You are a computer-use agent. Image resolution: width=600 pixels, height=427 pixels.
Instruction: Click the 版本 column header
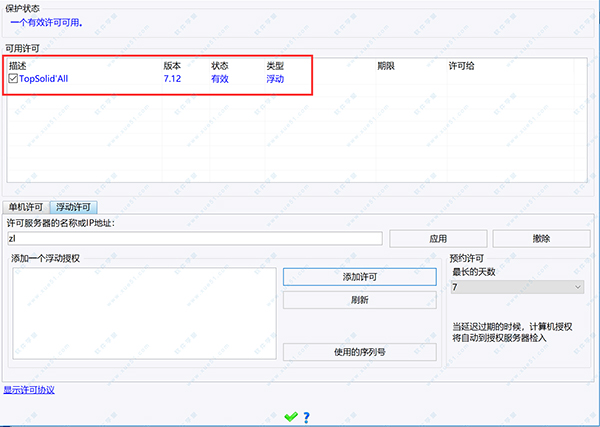(172, 65)
